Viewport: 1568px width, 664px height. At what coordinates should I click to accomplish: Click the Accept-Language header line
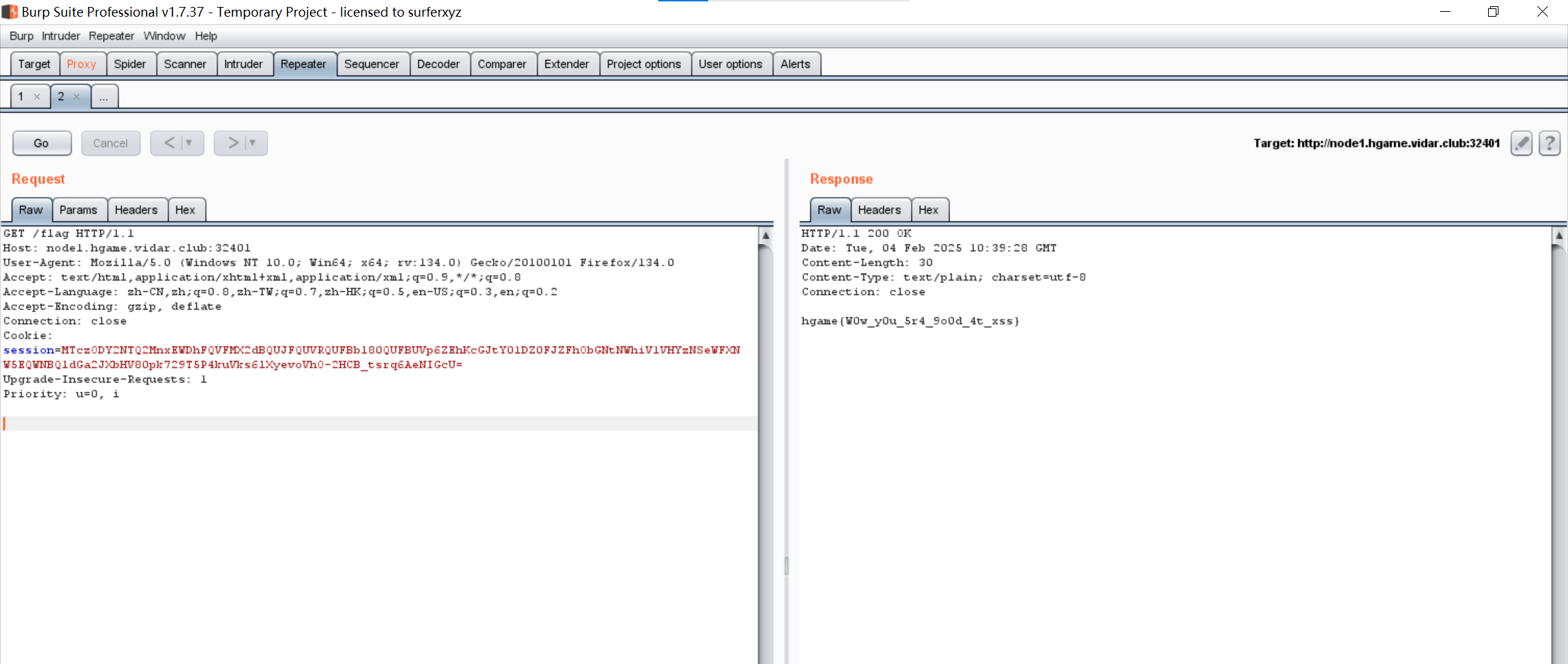pyautogui.click(x=280, y=292)
